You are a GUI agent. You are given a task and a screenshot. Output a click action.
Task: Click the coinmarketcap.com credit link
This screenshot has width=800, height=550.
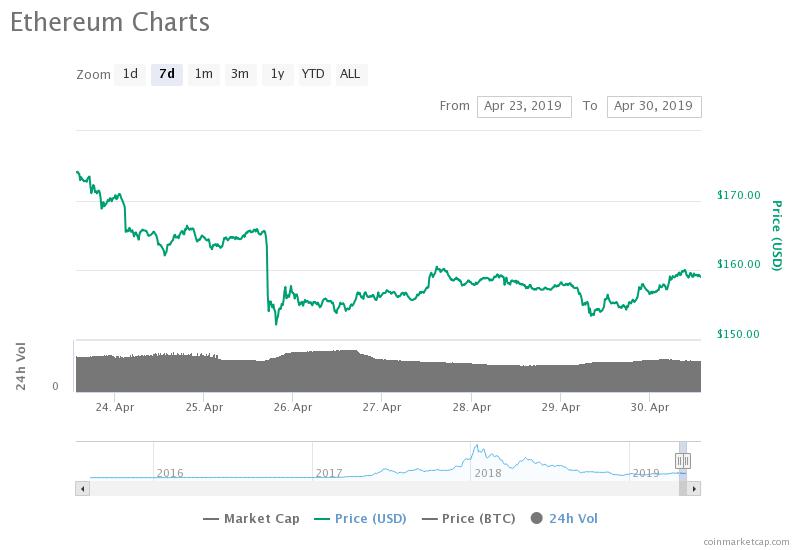click(x=746, y=542)
